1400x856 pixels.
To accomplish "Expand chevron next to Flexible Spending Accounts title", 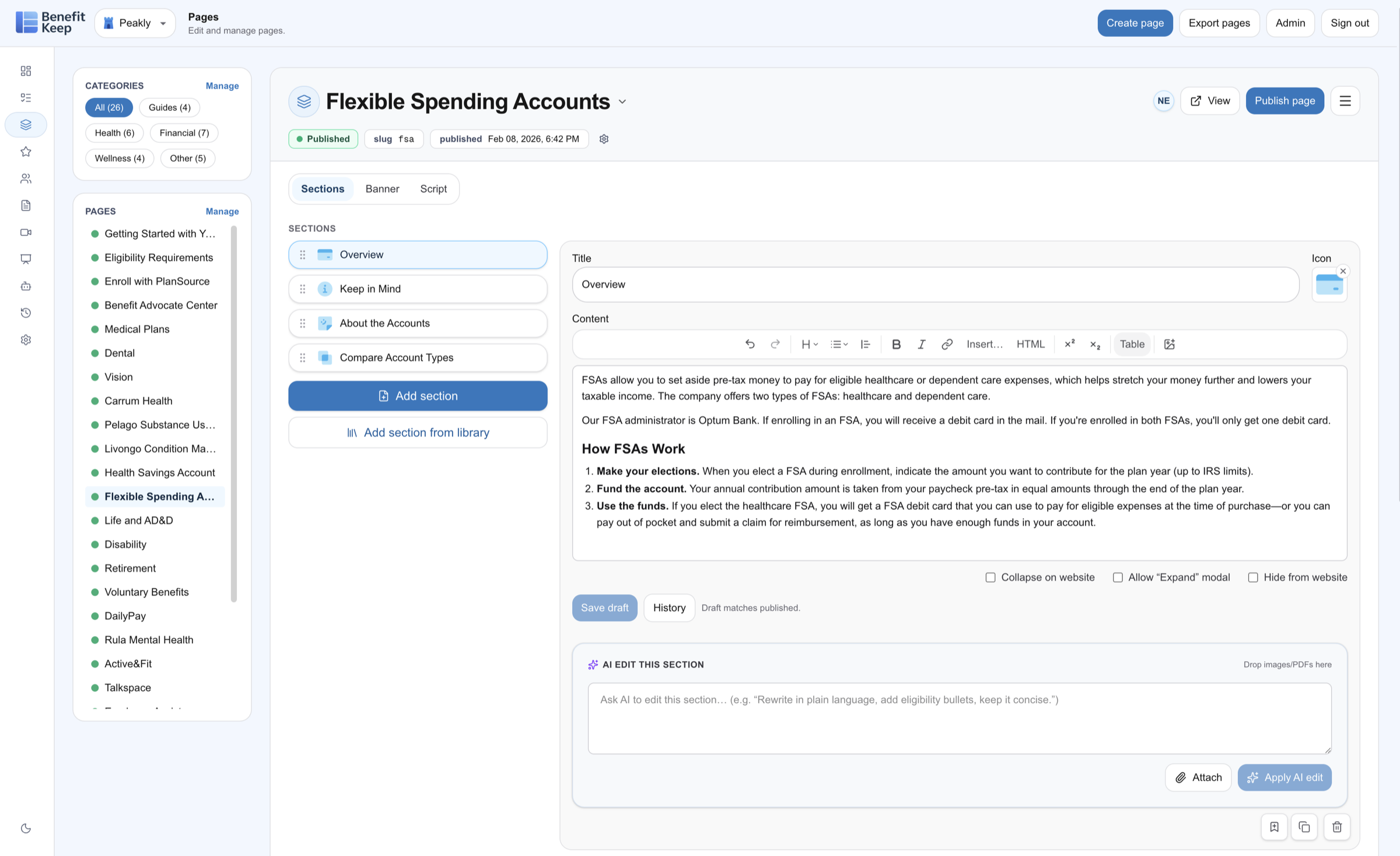I will coord(622,102).
